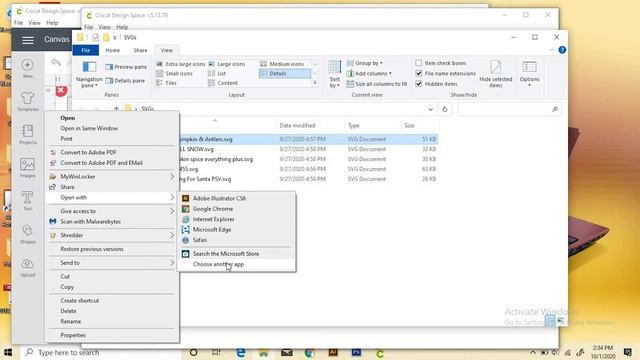Screen dimensions: 640x360
Task: Open the Windows Start menu
Action: [8, 352]
